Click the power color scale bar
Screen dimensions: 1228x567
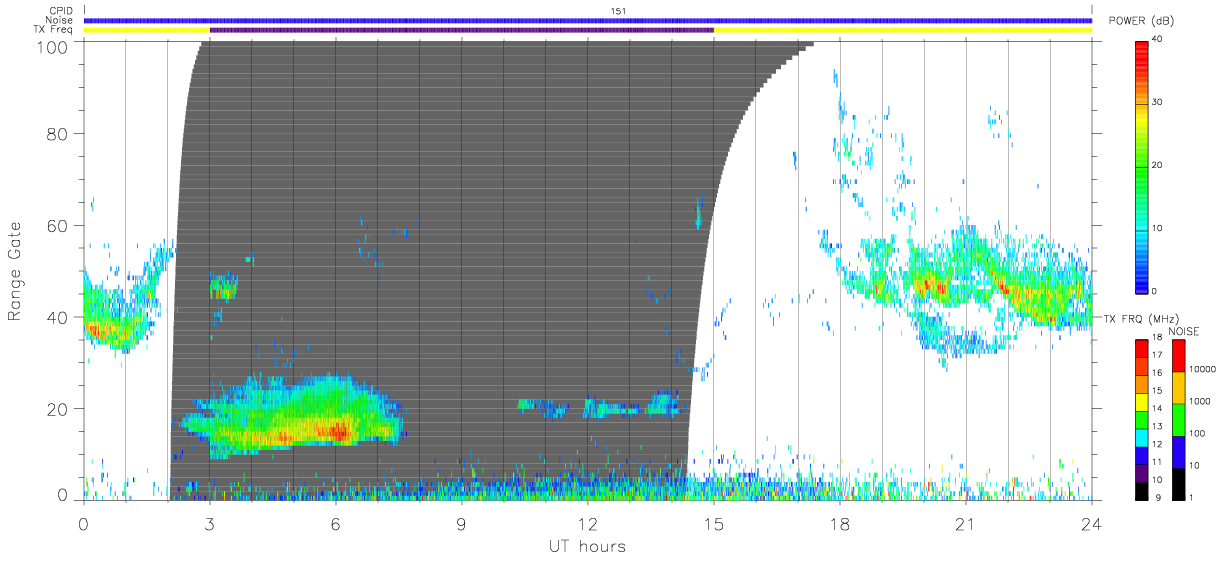(1142, 166)
